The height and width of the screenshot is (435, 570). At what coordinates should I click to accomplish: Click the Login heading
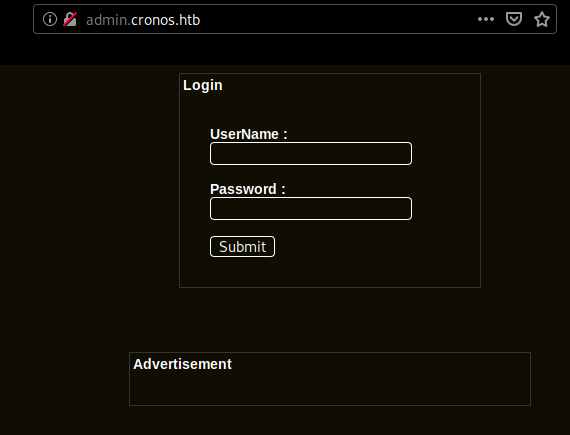(x=202, y=85)
